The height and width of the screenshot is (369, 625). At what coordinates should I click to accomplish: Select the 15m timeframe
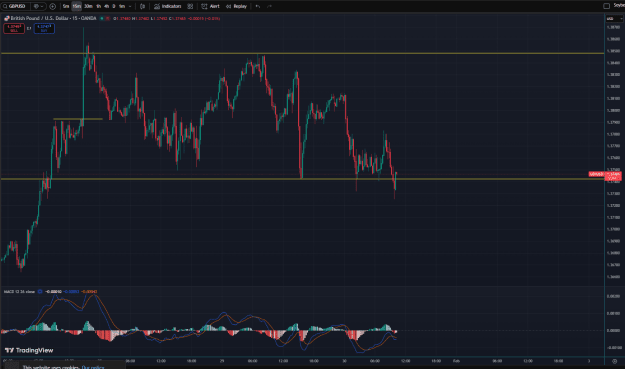(77, 6)
